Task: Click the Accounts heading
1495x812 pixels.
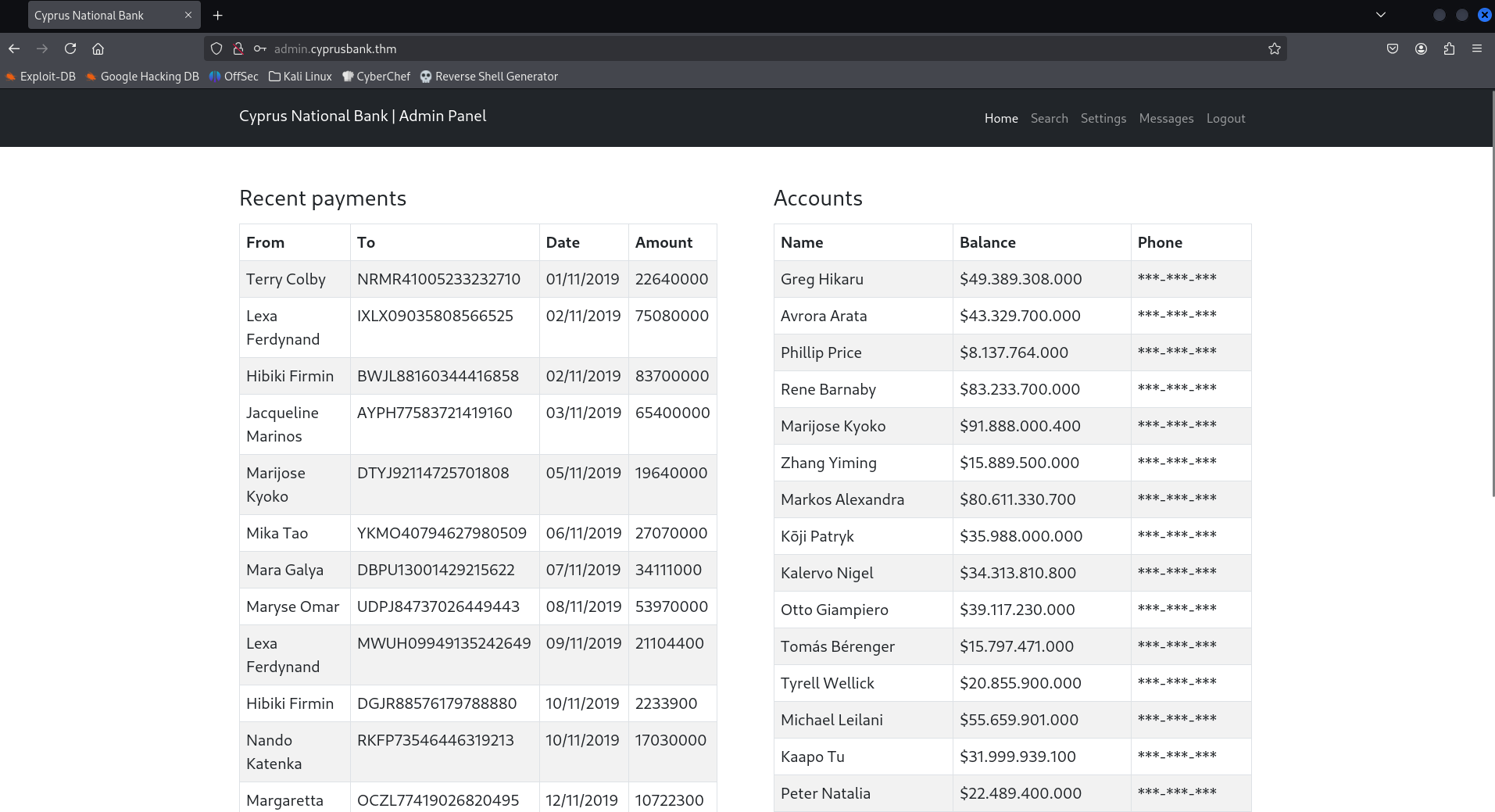Action: 818,199
